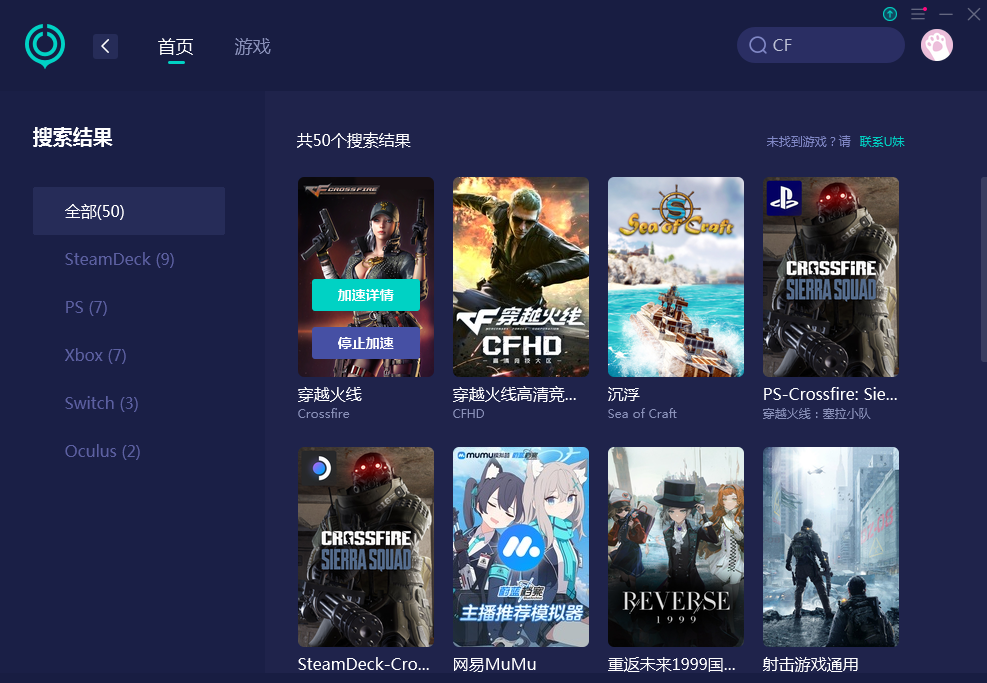Filter results by SteamDeck (9)
The width and height of the screenshot is (987, 683).
pyautogui.click(x=120, y=259)
